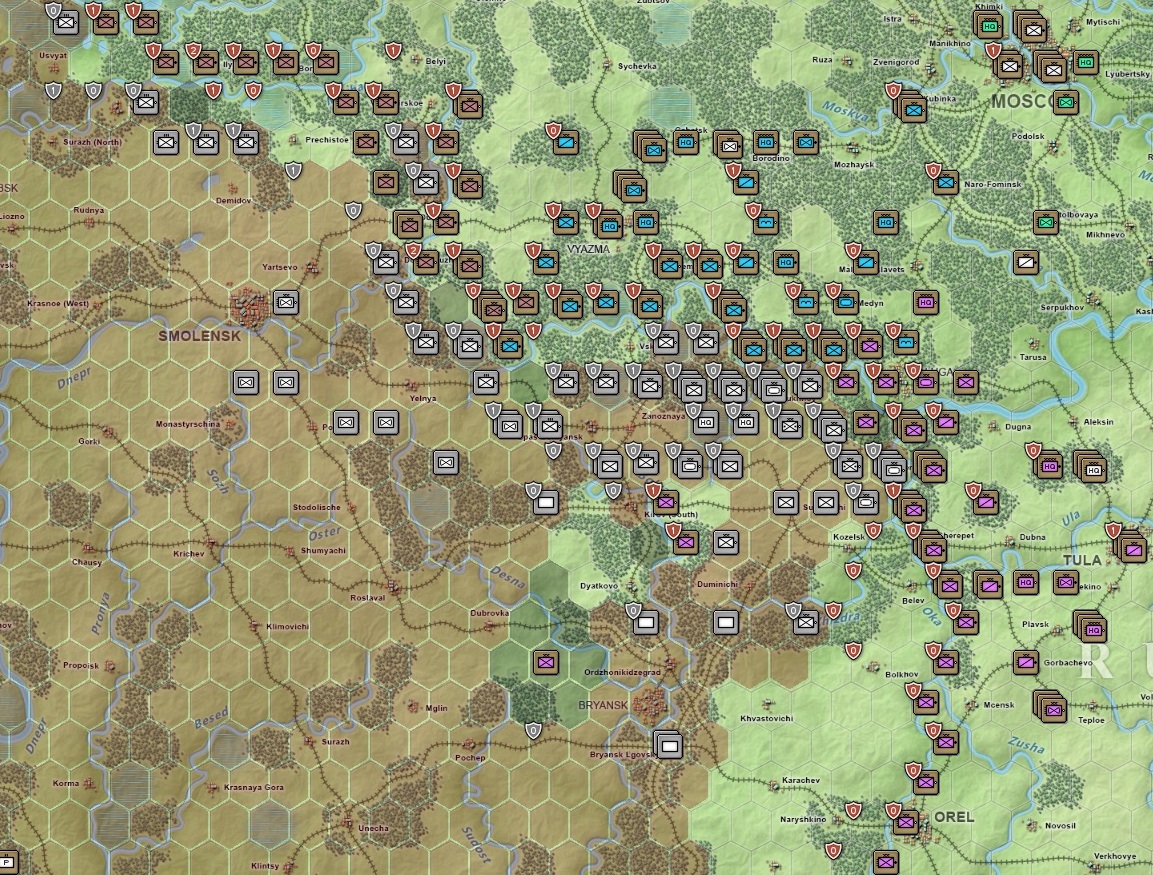Select the purple HQ stack above Plavsk
The width and height of the screenshot is (1153, 875).
click(x=1091, y=627)
